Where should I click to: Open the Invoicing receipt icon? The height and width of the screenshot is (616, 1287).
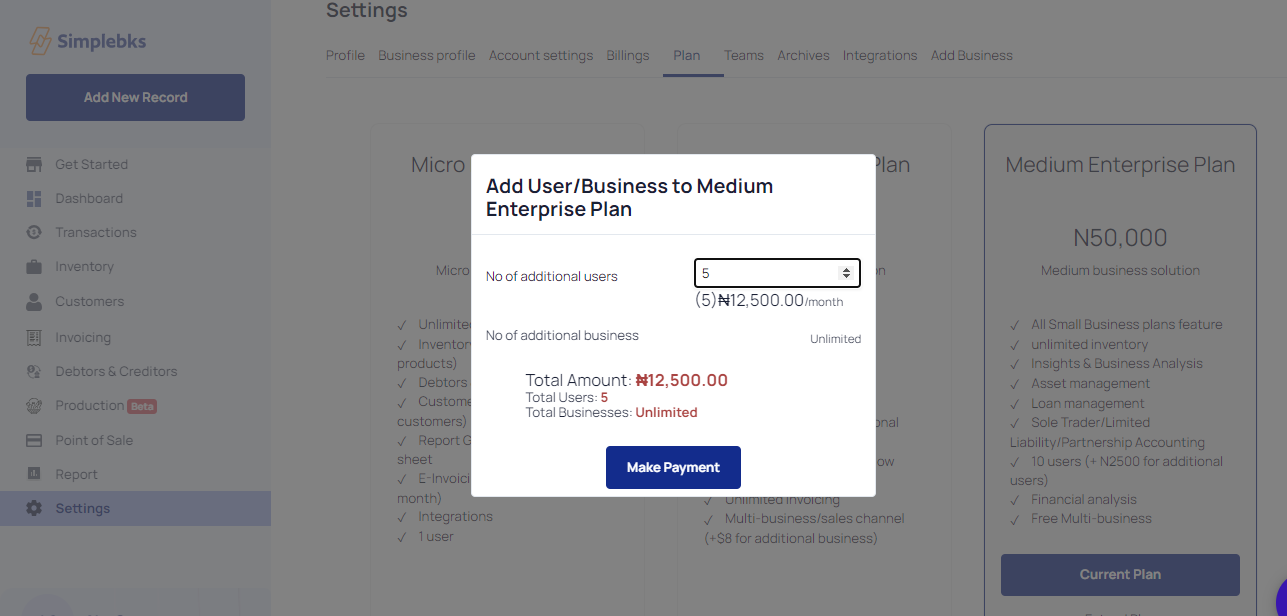tap(34, 337)
